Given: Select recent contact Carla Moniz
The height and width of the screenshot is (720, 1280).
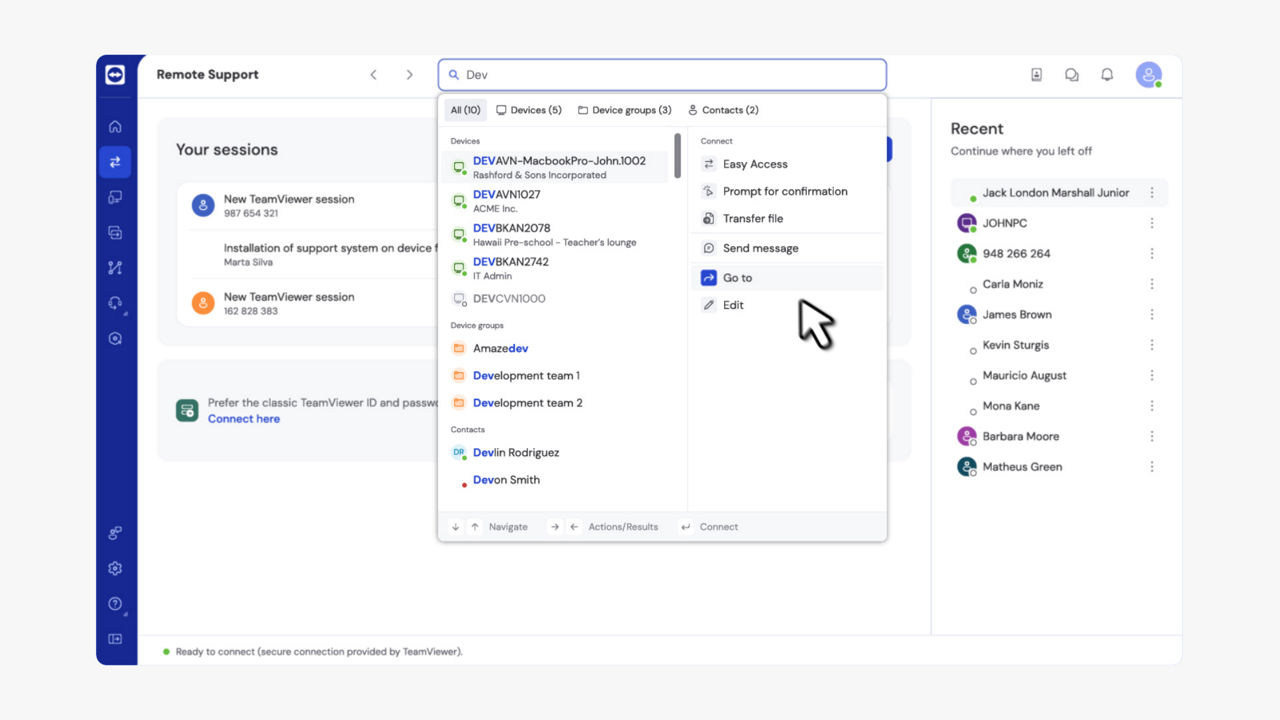Looking at the screenshot, I should 1059,284.
